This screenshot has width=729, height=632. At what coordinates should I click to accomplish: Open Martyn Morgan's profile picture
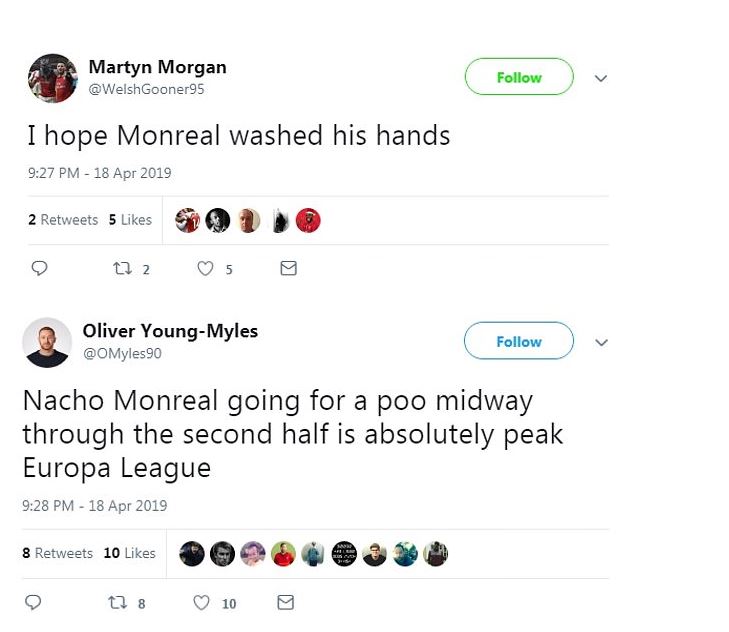point(53,78)
